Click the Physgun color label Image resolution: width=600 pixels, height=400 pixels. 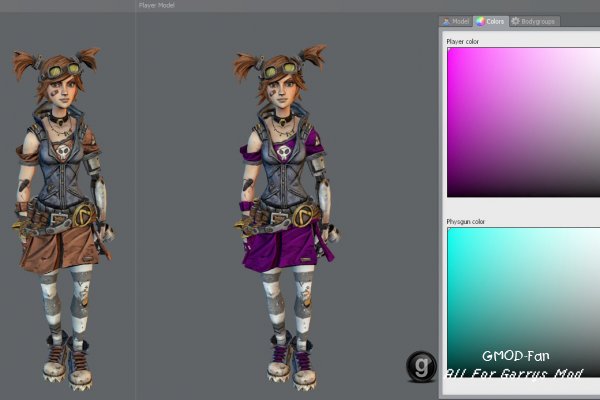pyautogui.click(x=466, y=222)
